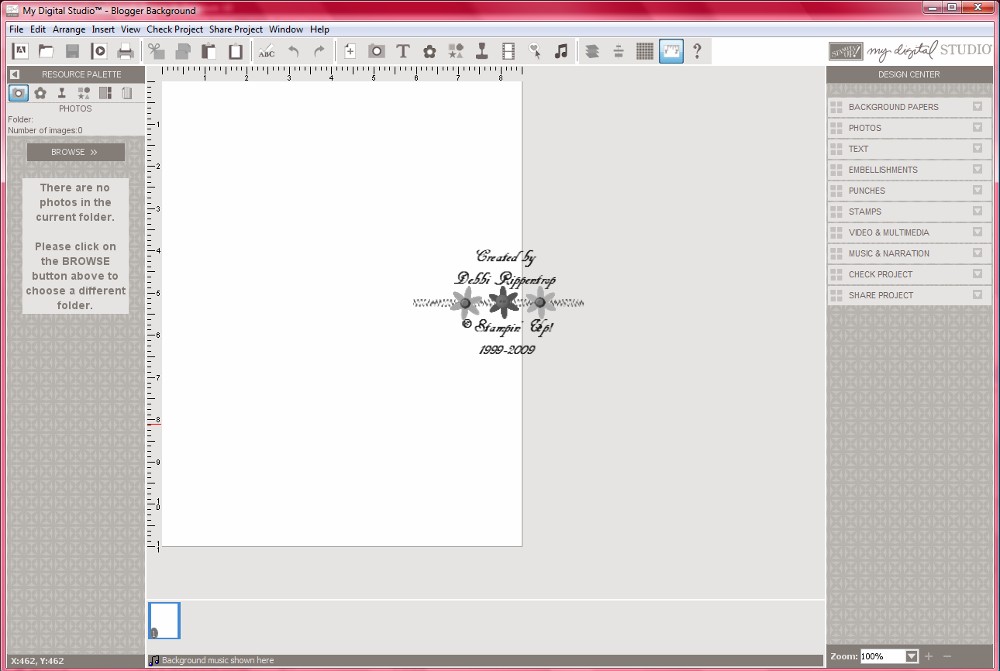Expand the Background Papers section arrow
The image size is (1000, 671).
point(977,107)
